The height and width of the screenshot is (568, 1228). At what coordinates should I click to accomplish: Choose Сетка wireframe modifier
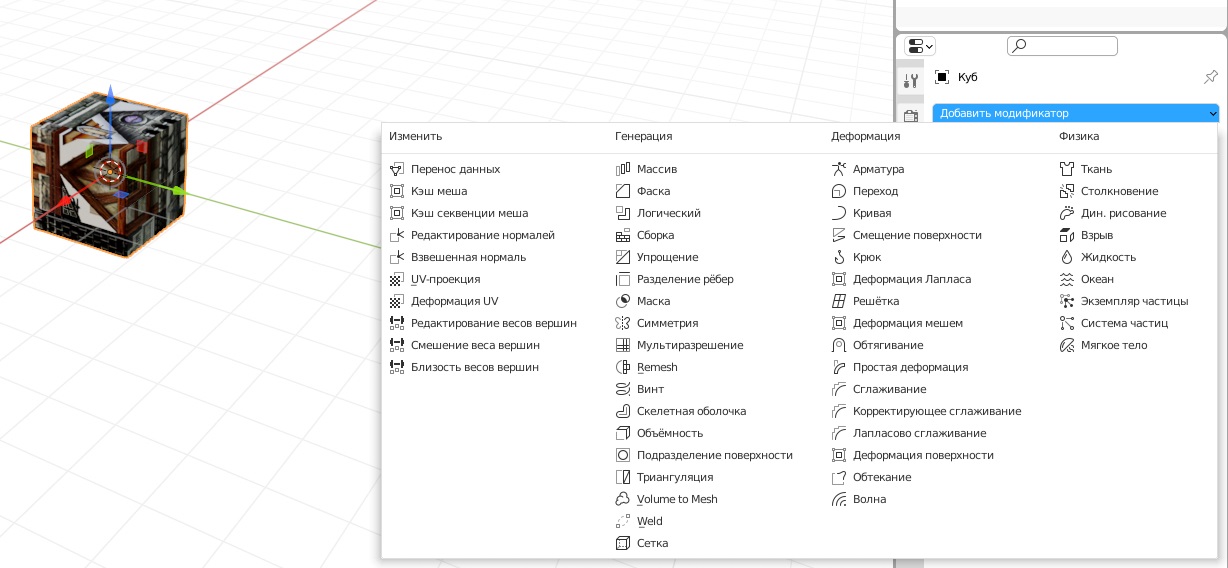(x=642, y=543)
